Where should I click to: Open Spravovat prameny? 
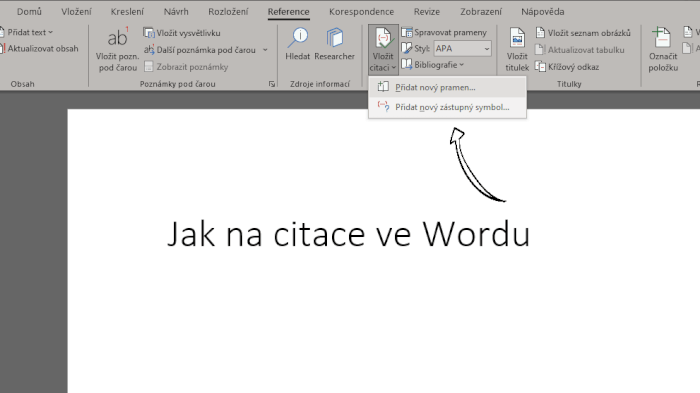(x=444, y=33)
